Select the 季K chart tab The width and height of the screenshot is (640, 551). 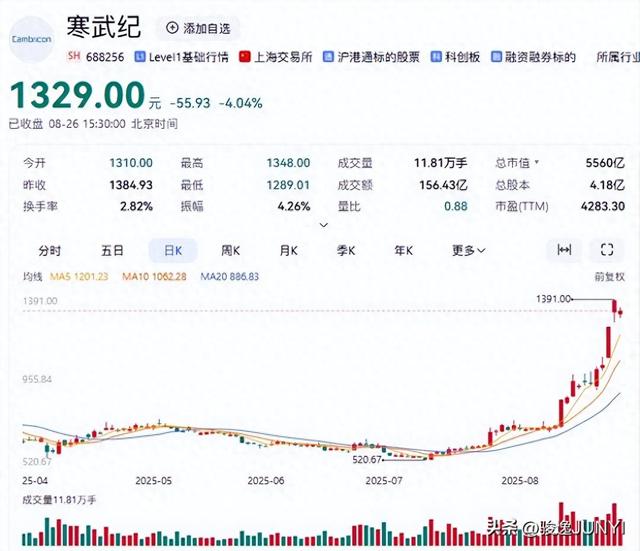pos(346,250)
